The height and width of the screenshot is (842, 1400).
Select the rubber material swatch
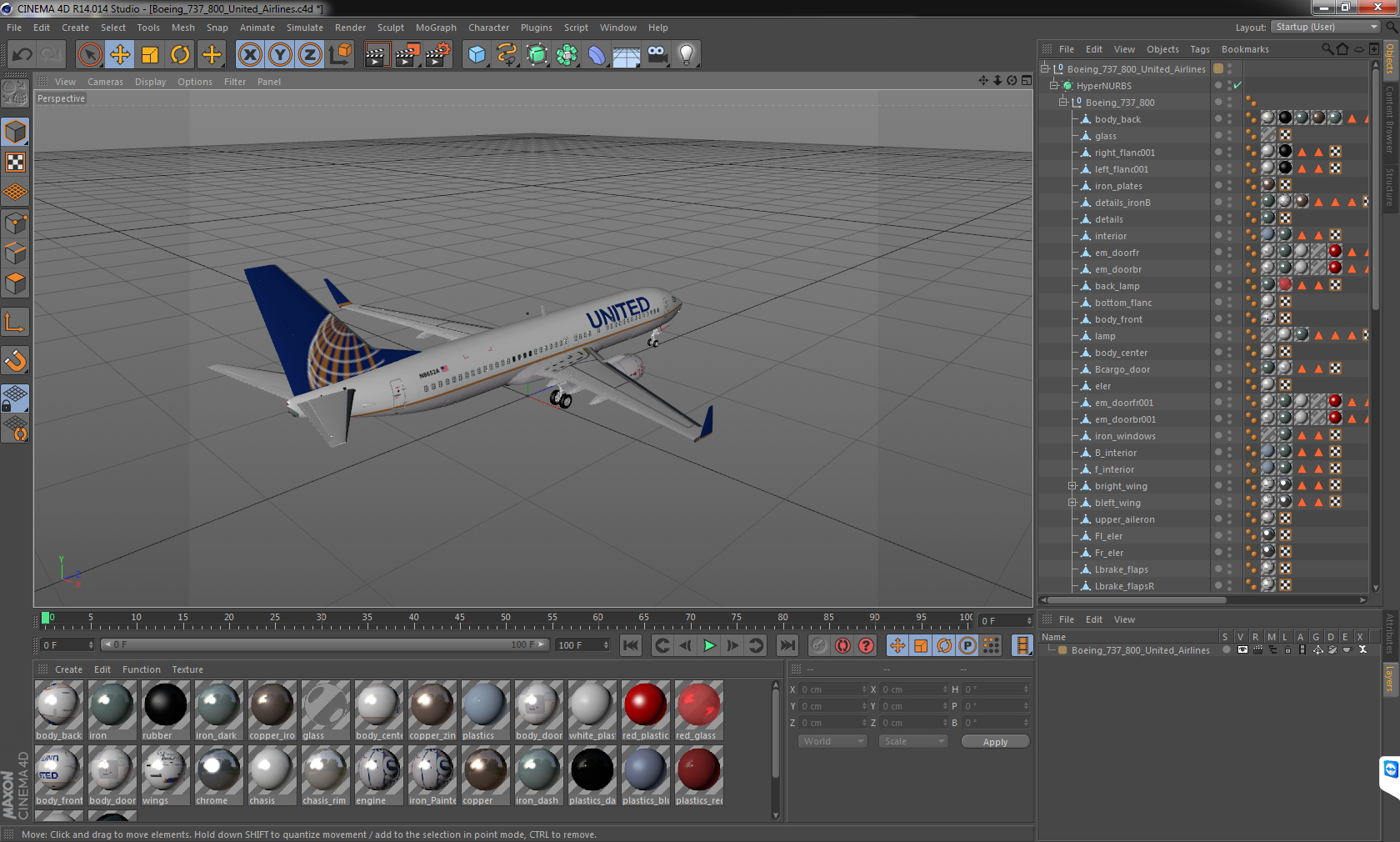[x=165, y=710]
